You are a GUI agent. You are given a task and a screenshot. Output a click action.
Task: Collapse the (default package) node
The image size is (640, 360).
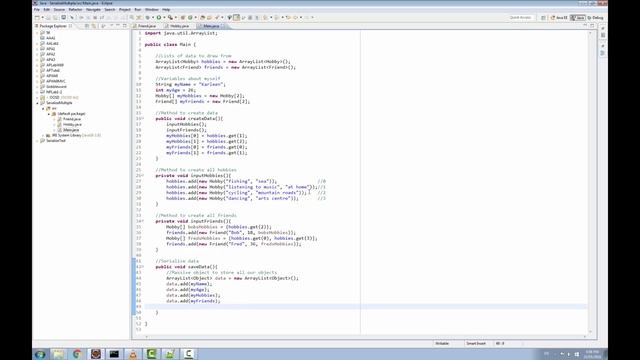(49, 114)
